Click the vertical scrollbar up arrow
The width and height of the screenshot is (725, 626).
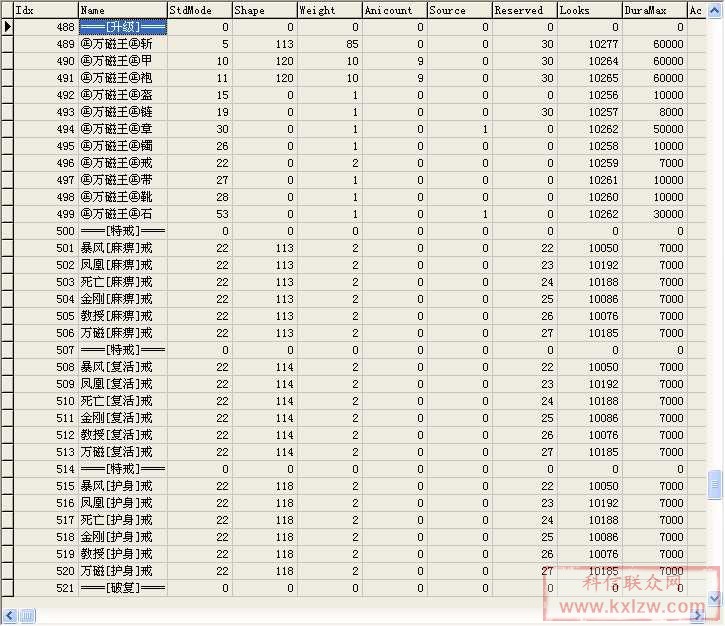(x=715, y=10)
